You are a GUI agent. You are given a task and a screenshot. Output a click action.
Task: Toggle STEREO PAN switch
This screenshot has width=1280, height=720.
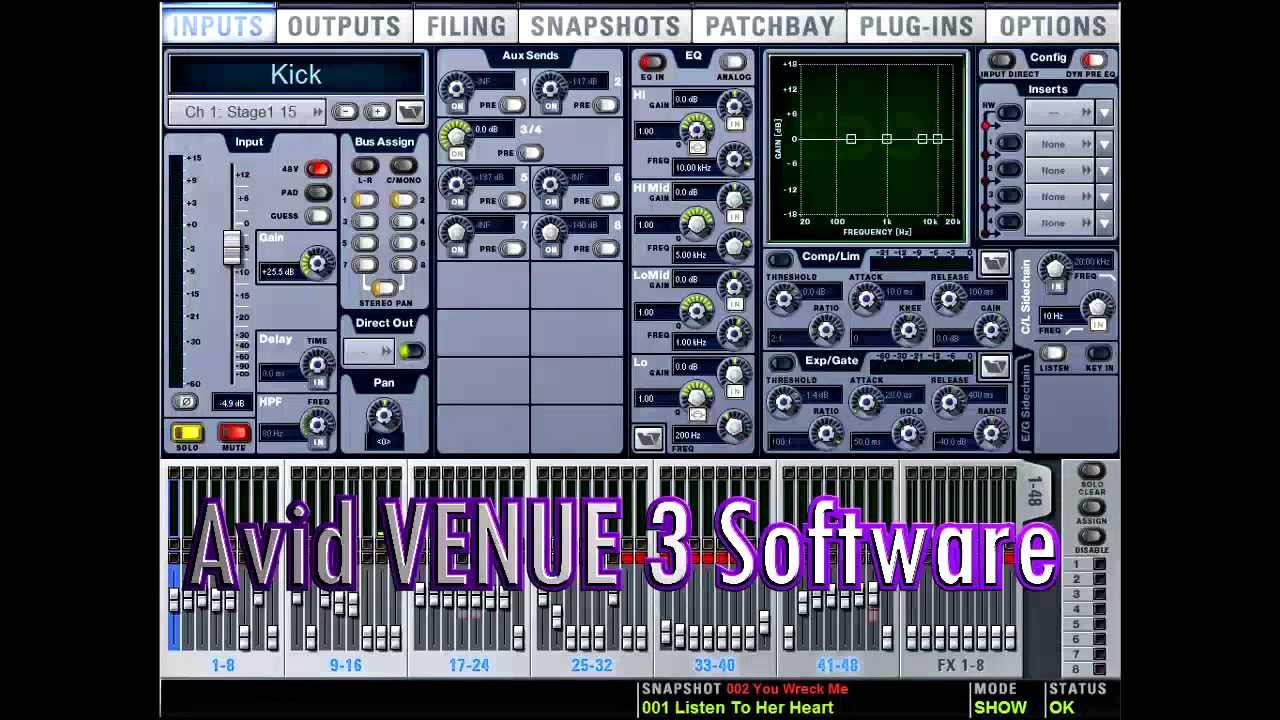pyautogui.click(x=384, y=289)
